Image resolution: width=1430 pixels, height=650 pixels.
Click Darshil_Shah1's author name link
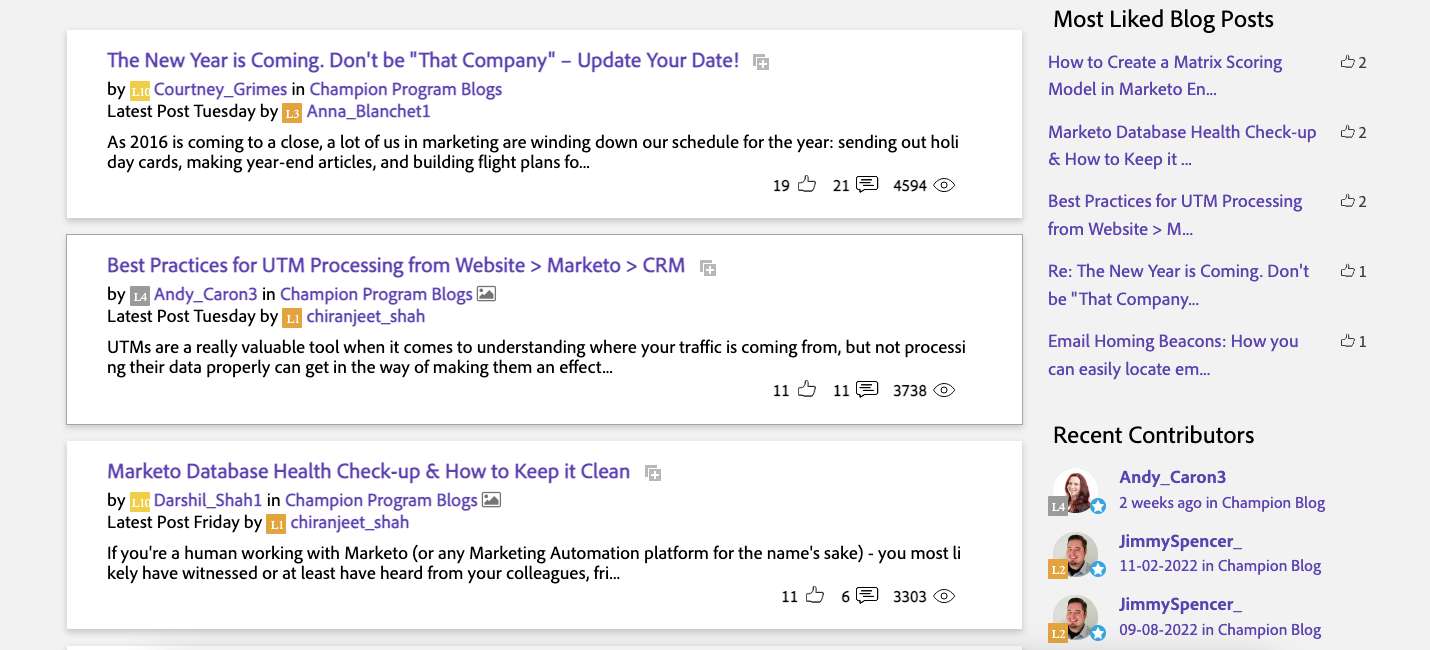click(209, 500)
